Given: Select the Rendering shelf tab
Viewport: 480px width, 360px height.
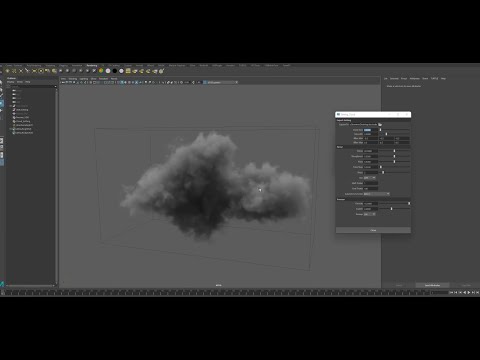Looking at the screenshot, I should coord(92,65).
